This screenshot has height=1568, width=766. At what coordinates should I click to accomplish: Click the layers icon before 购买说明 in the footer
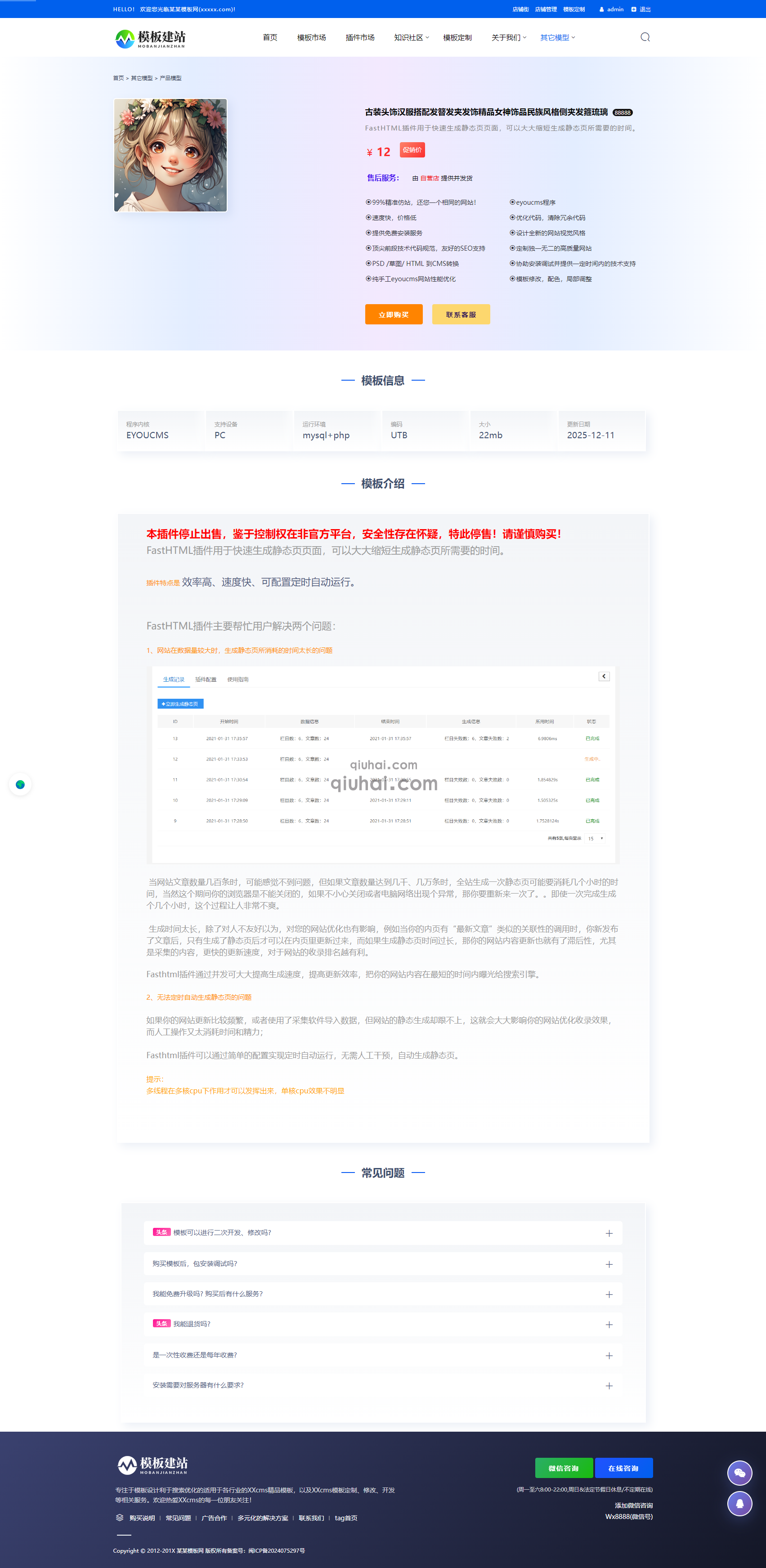tap(119, 1518)
